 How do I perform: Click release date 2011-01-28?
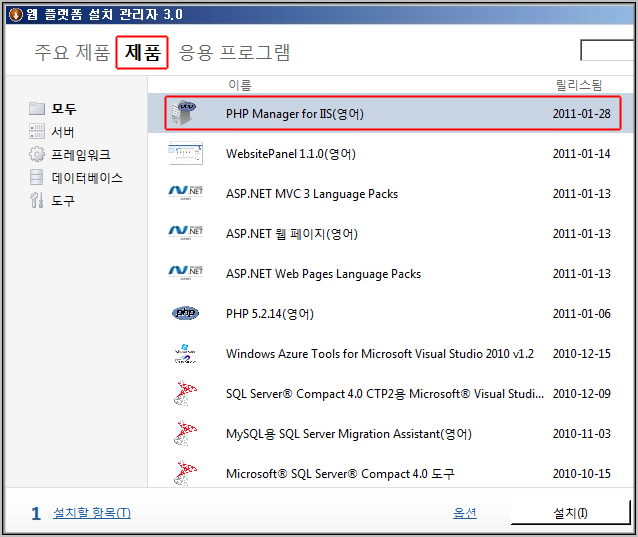click(x=581, y=114)
